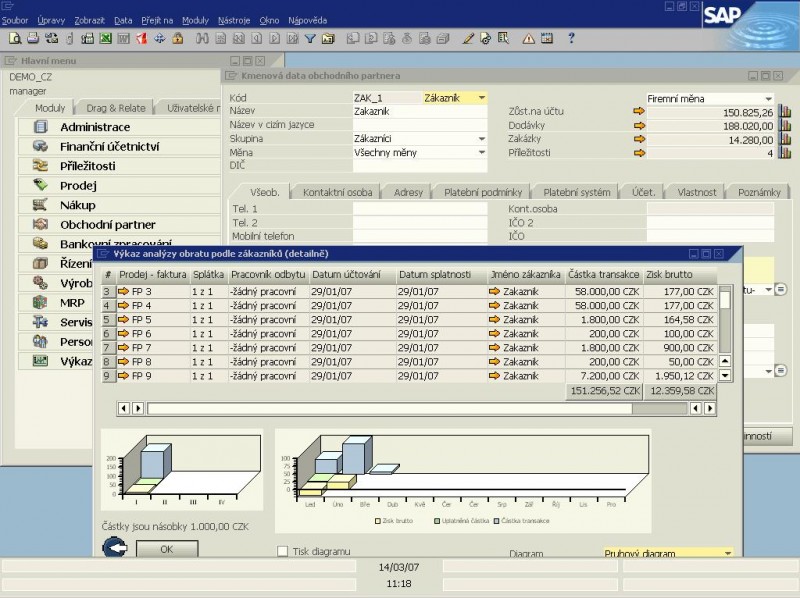Expand the Skupina dropdown showing Zákazníci
This screenshot has height=598, width=800.
click(x=482, y=139)
